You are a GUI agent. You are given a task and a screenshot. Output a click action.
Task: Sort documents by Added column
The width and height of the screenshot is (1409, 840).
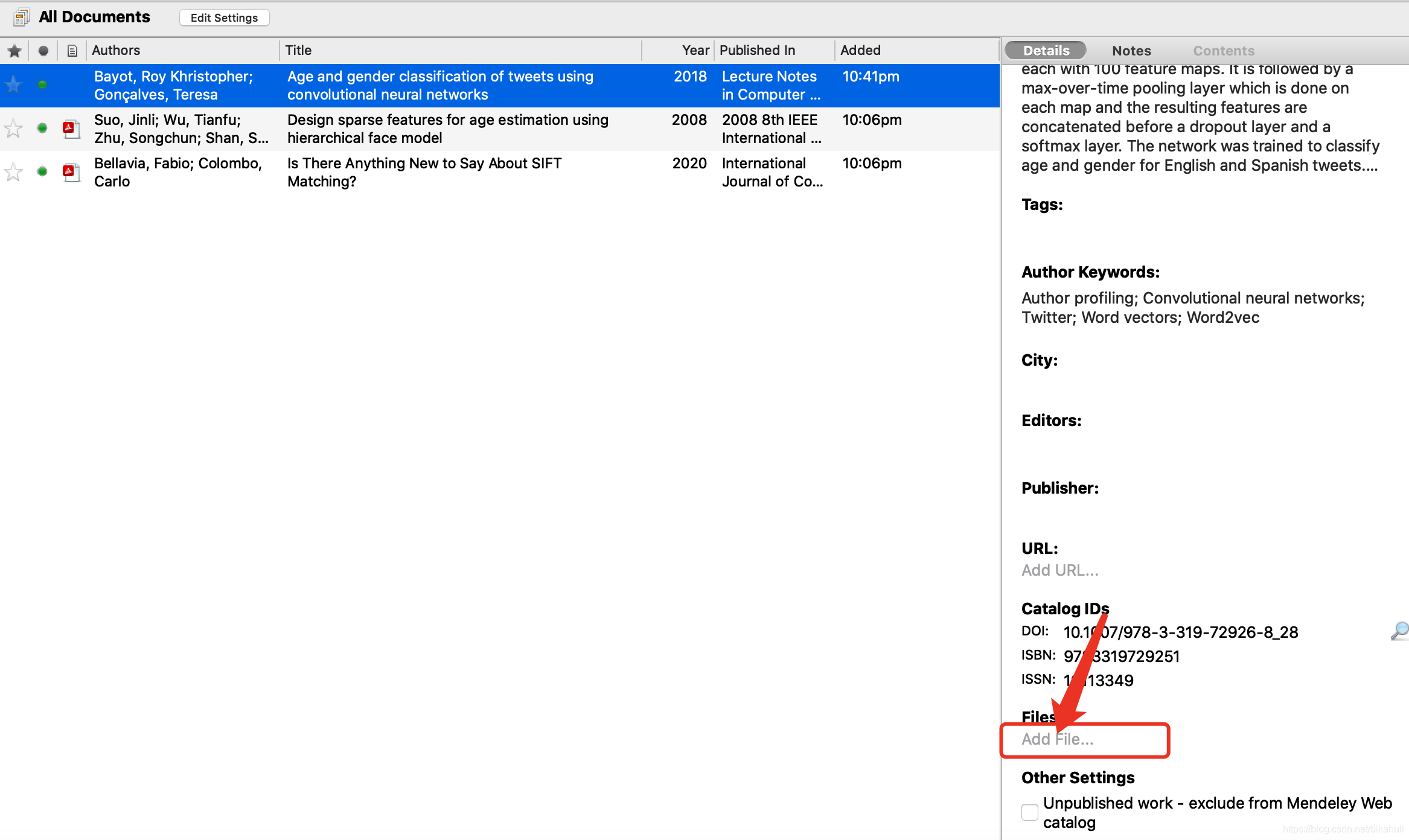coord(916,50)
